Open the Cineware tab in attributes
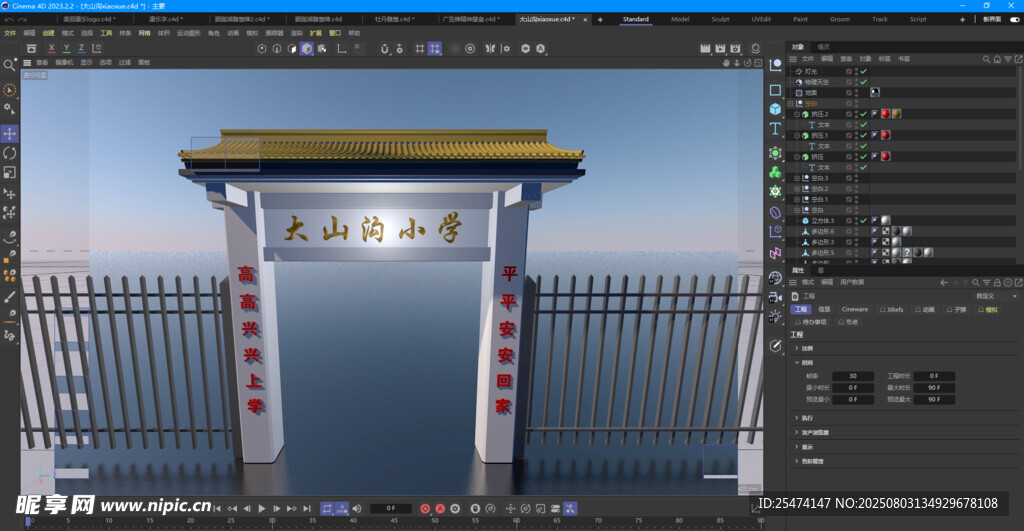This screenshot has width=1024, height=531. (855, 310)
